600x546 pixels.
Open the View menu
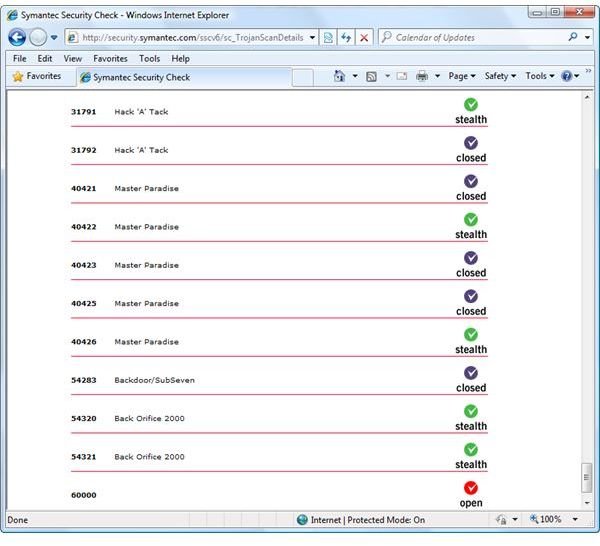tap(73, 59)
